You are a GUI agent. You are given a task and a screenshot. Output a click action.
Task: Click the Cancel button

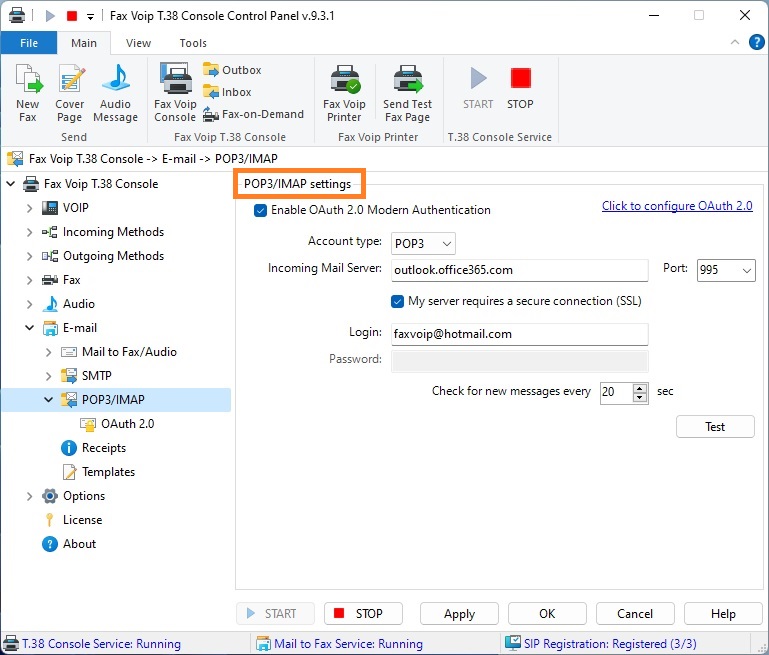click(x=635, y=613)
